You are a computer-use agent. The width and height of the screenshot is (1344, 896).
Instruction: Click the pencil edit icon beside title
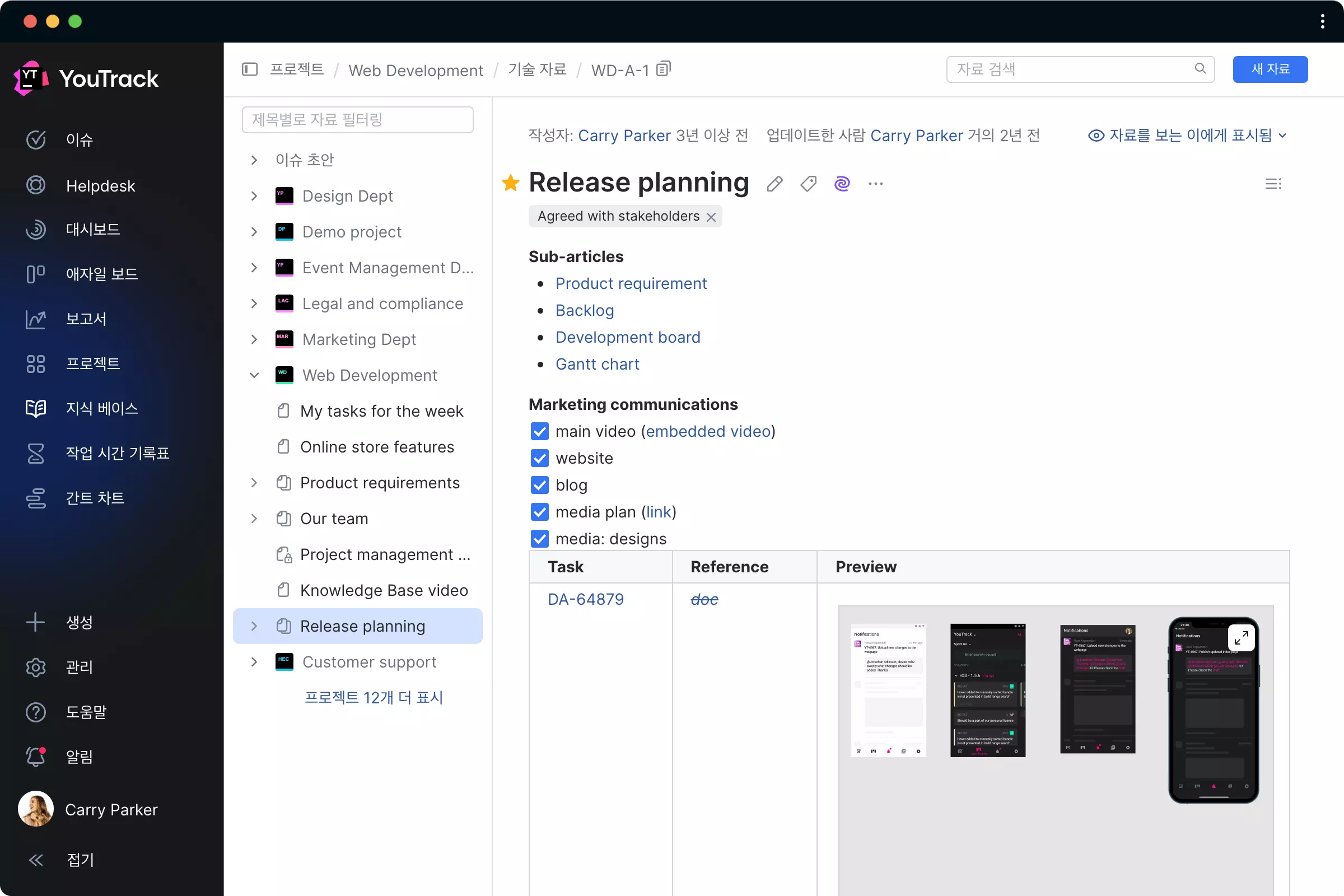775,184
